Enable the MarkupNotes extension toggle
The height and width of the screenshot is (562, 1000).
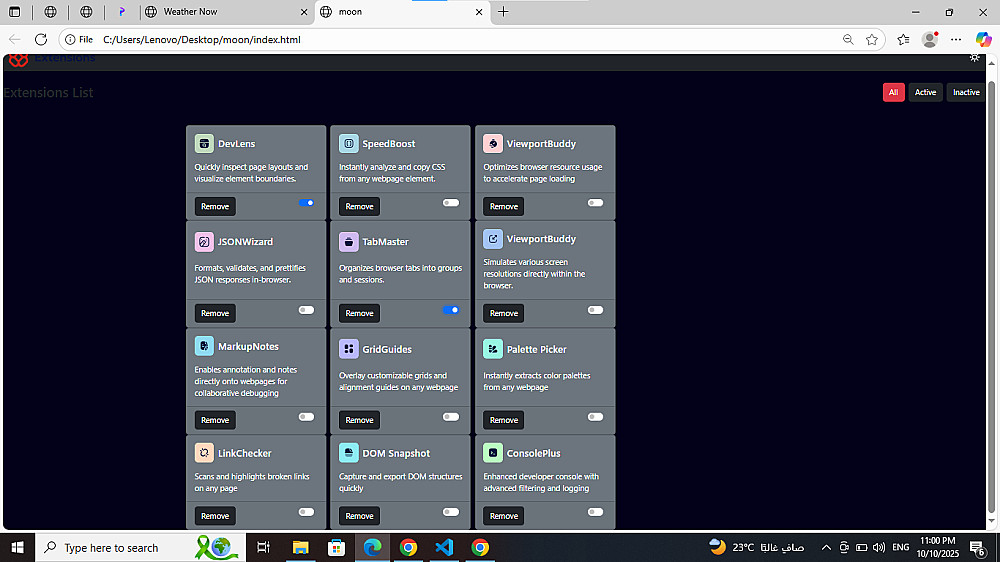pos(306,417)
